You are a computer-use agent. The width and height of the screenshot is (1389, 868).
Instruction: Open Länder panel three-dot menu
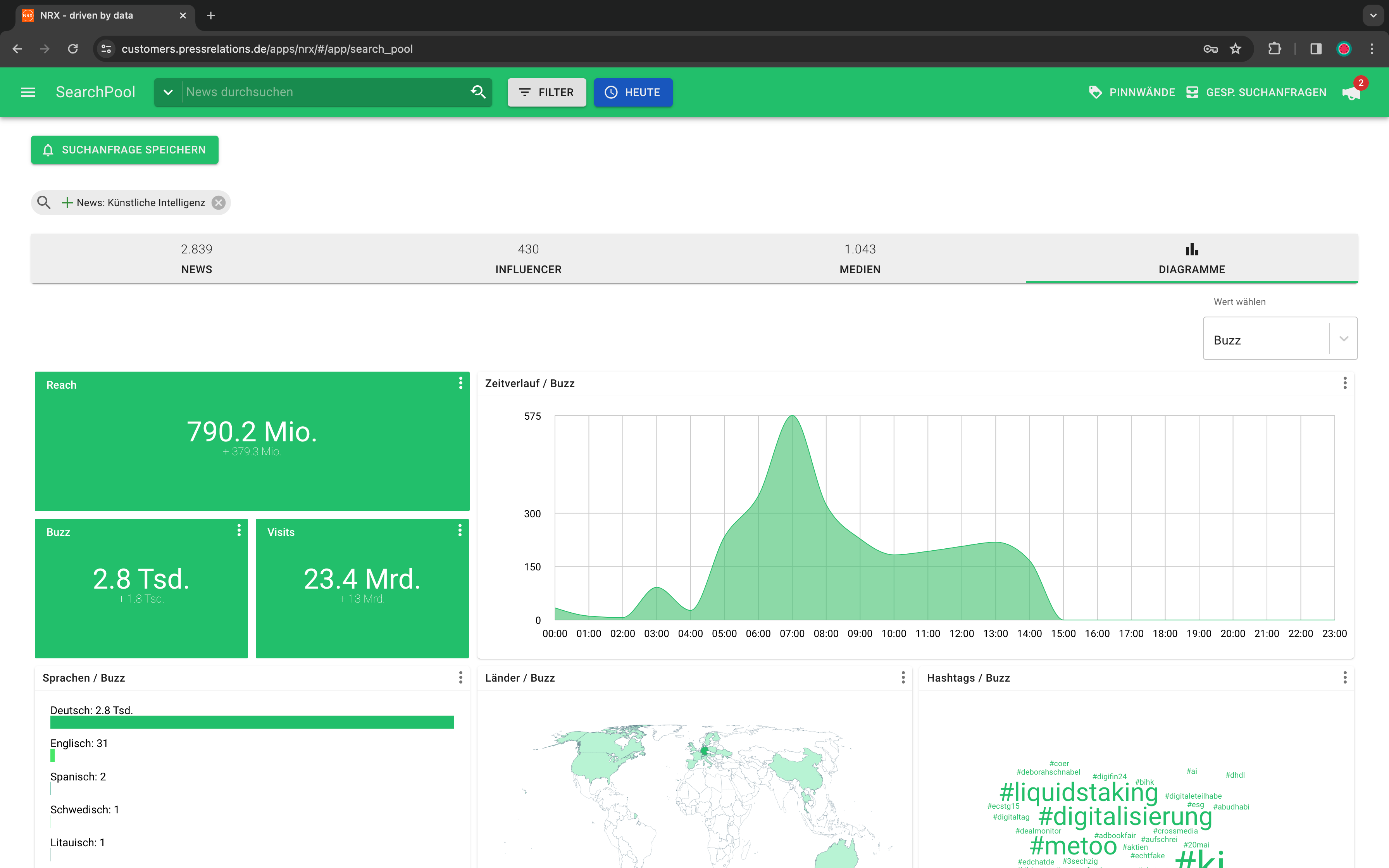tap(903, 677)
